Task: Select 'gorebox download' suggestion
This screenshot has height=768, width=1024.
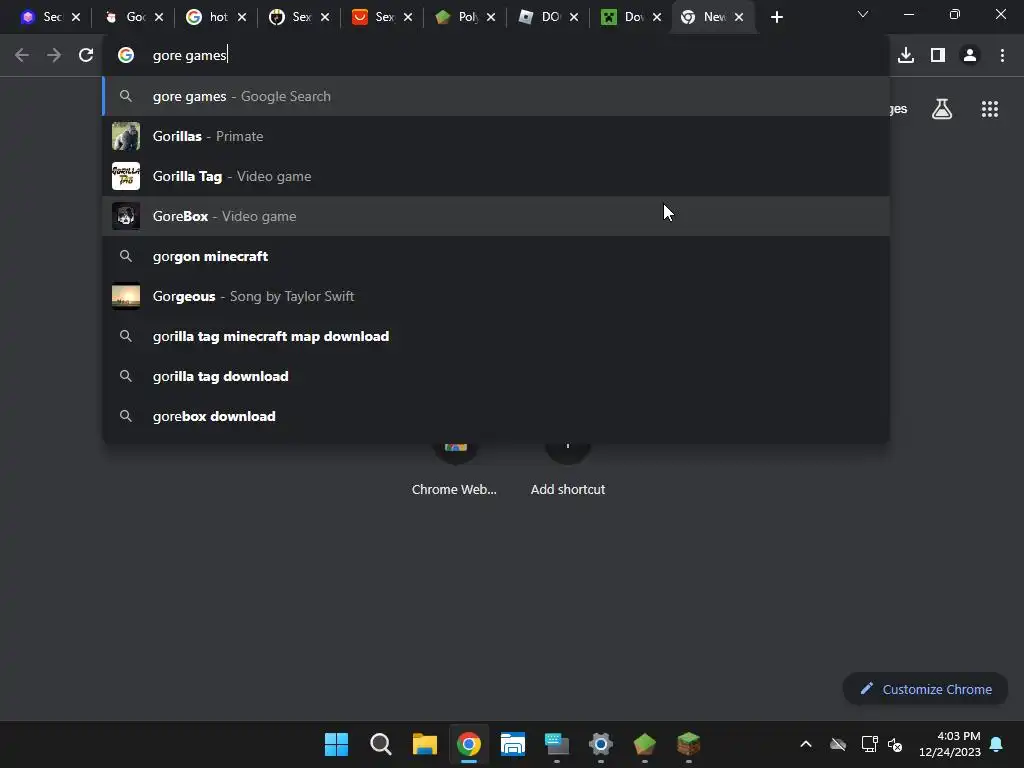Action: [496, 416]
